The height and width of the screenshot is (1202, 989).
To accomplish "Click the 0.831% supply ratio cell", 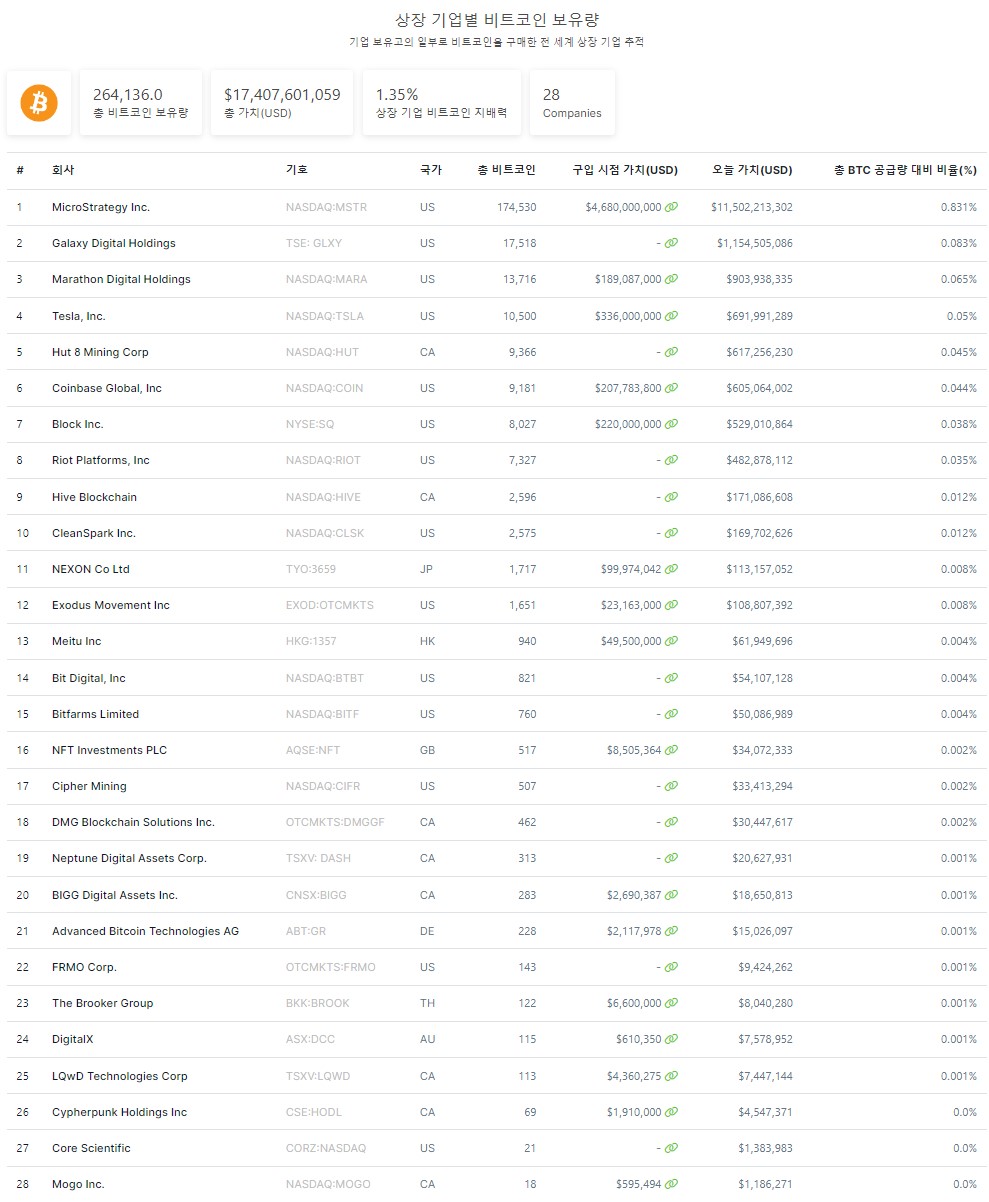I will coord(959,207).
